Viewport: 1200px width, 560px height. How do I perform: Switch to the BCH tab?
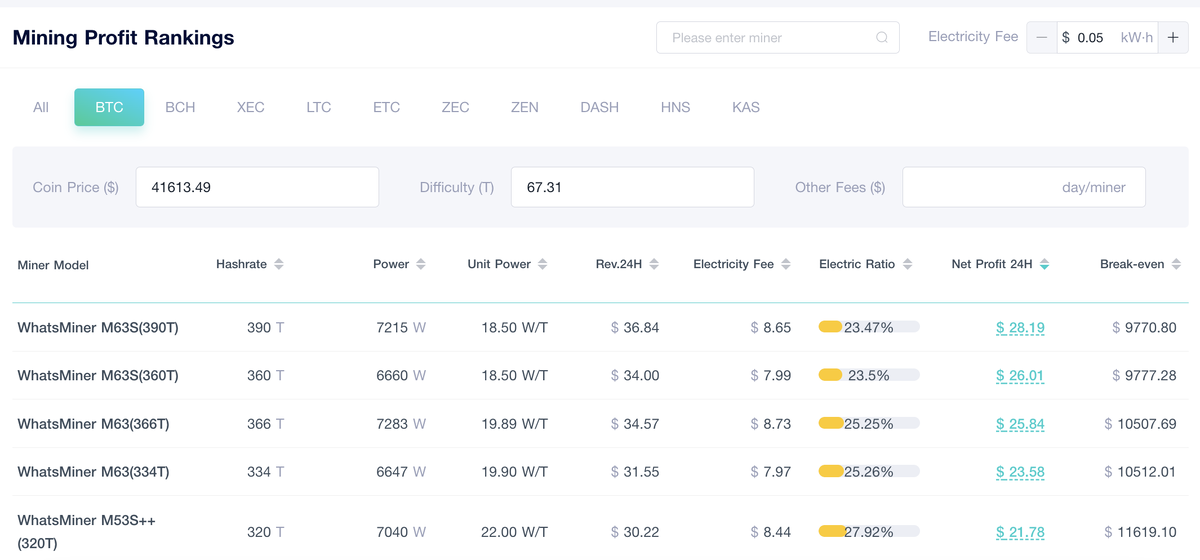click(x=180, y=107)
